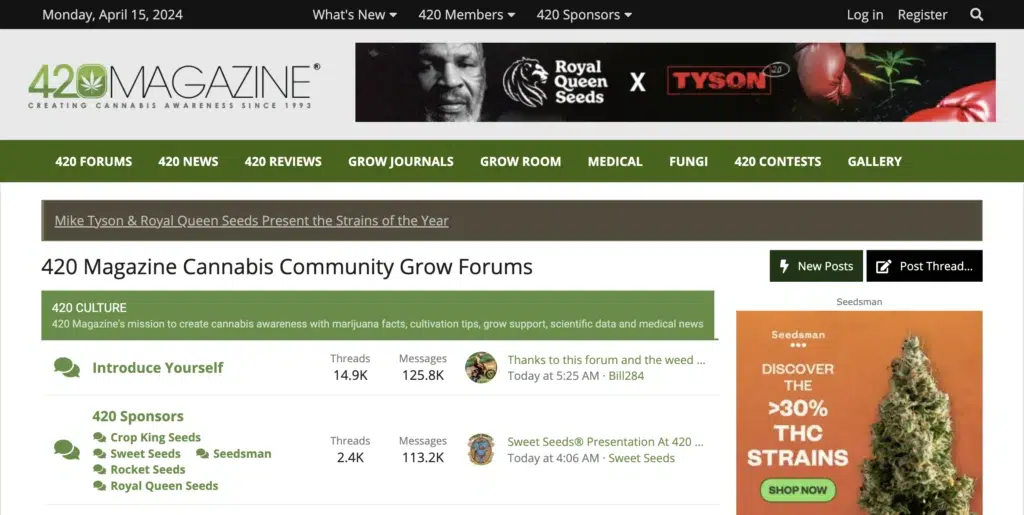This screenshot has height=515, width=1024.
Task: Open the 420 REVIEWS nav tab
Action: [x=283, y=161]
